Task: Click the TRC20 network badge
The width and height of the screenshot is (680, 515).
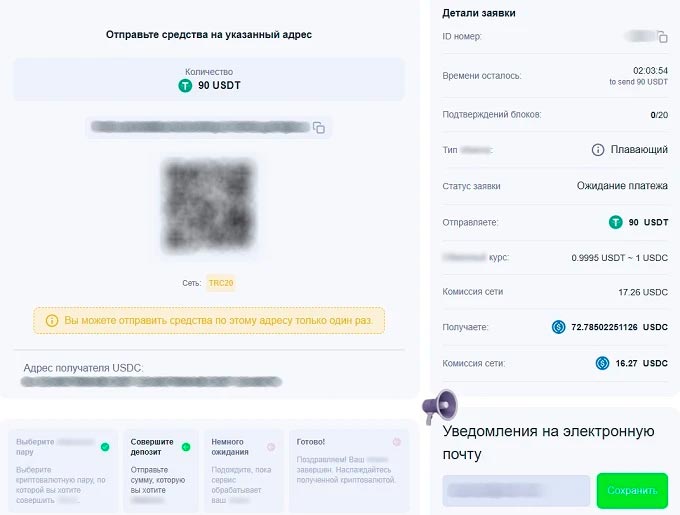Action: [x=221, y=283]
